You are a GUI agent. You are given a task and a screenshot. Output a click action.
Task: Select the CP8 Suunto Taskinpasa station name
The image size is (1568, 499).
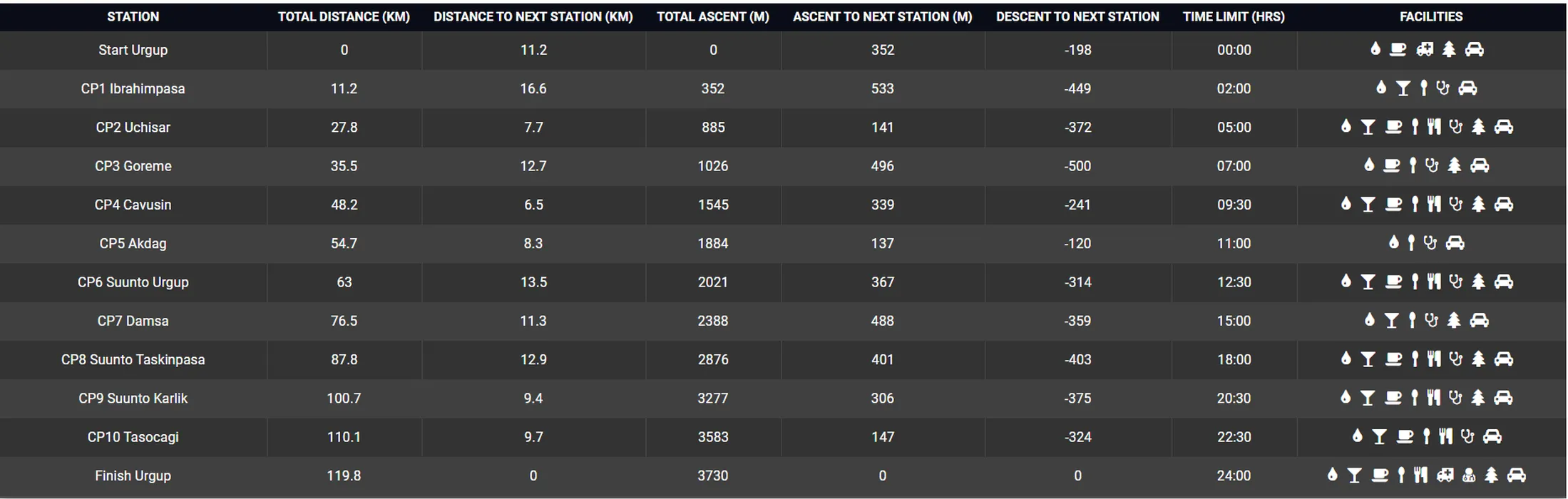(x=133, y=359)
